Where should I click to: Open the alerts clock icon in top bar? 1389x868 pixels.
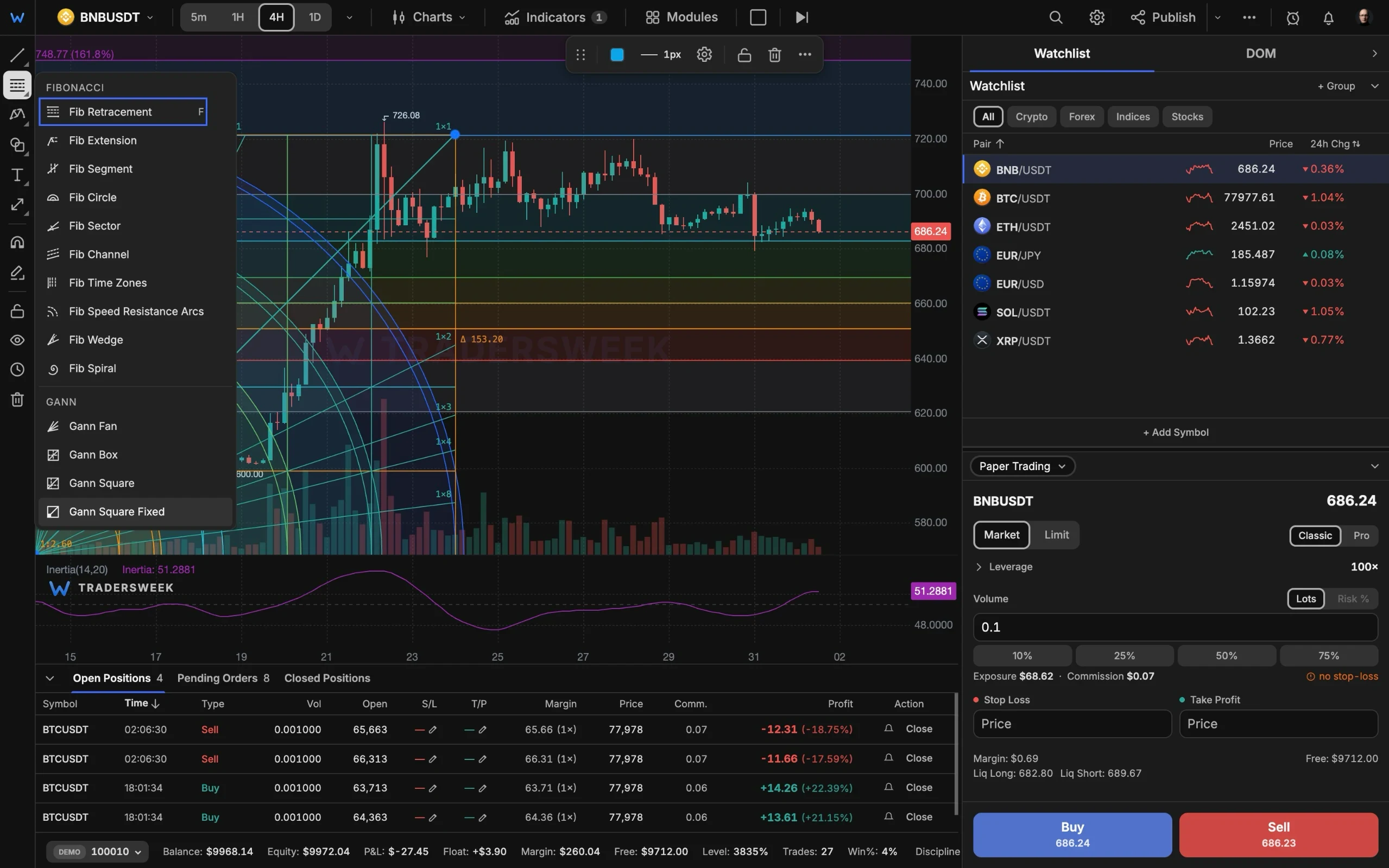(1292, 18)
